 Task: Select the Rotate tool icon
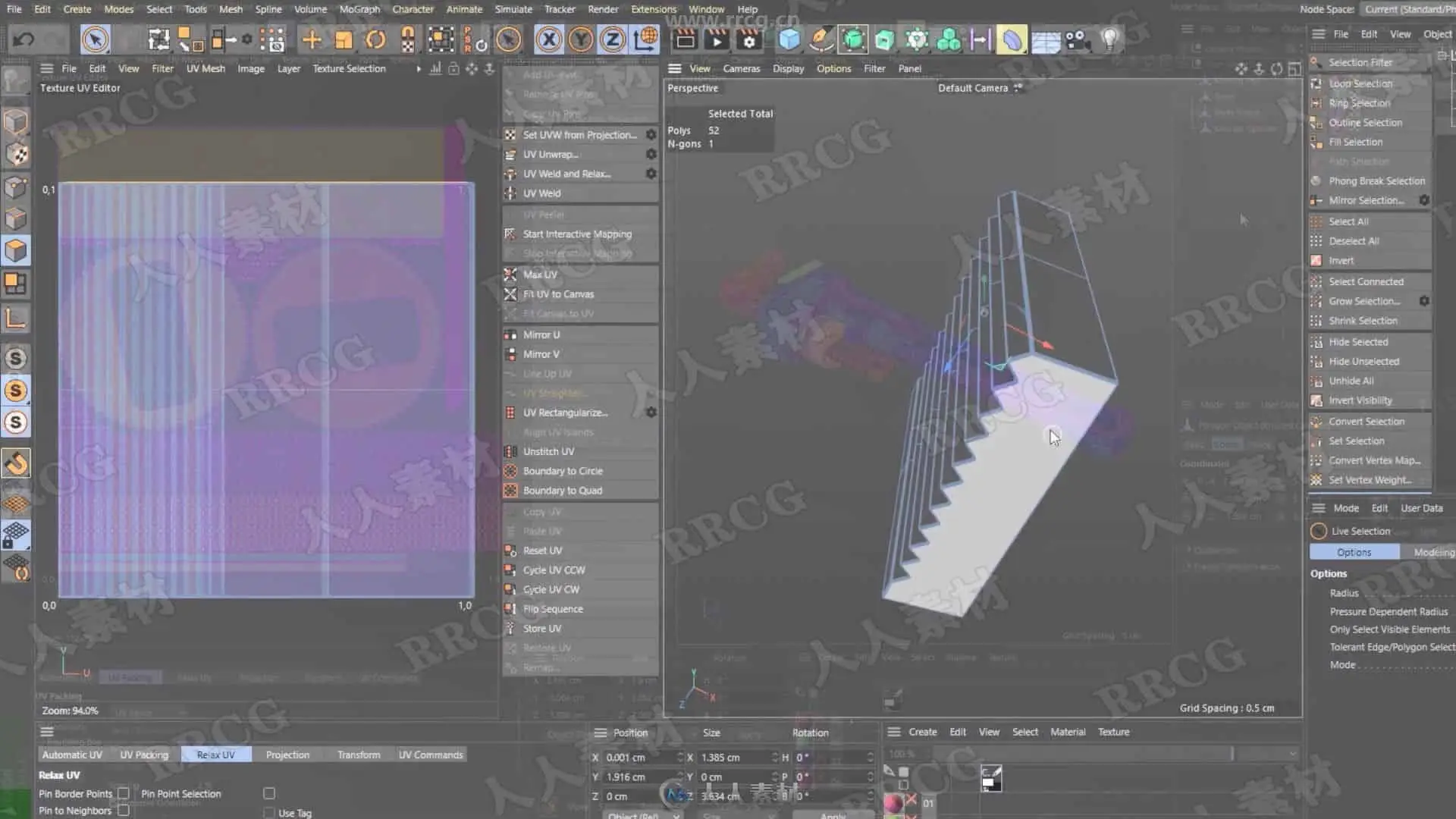click(375, 39)
